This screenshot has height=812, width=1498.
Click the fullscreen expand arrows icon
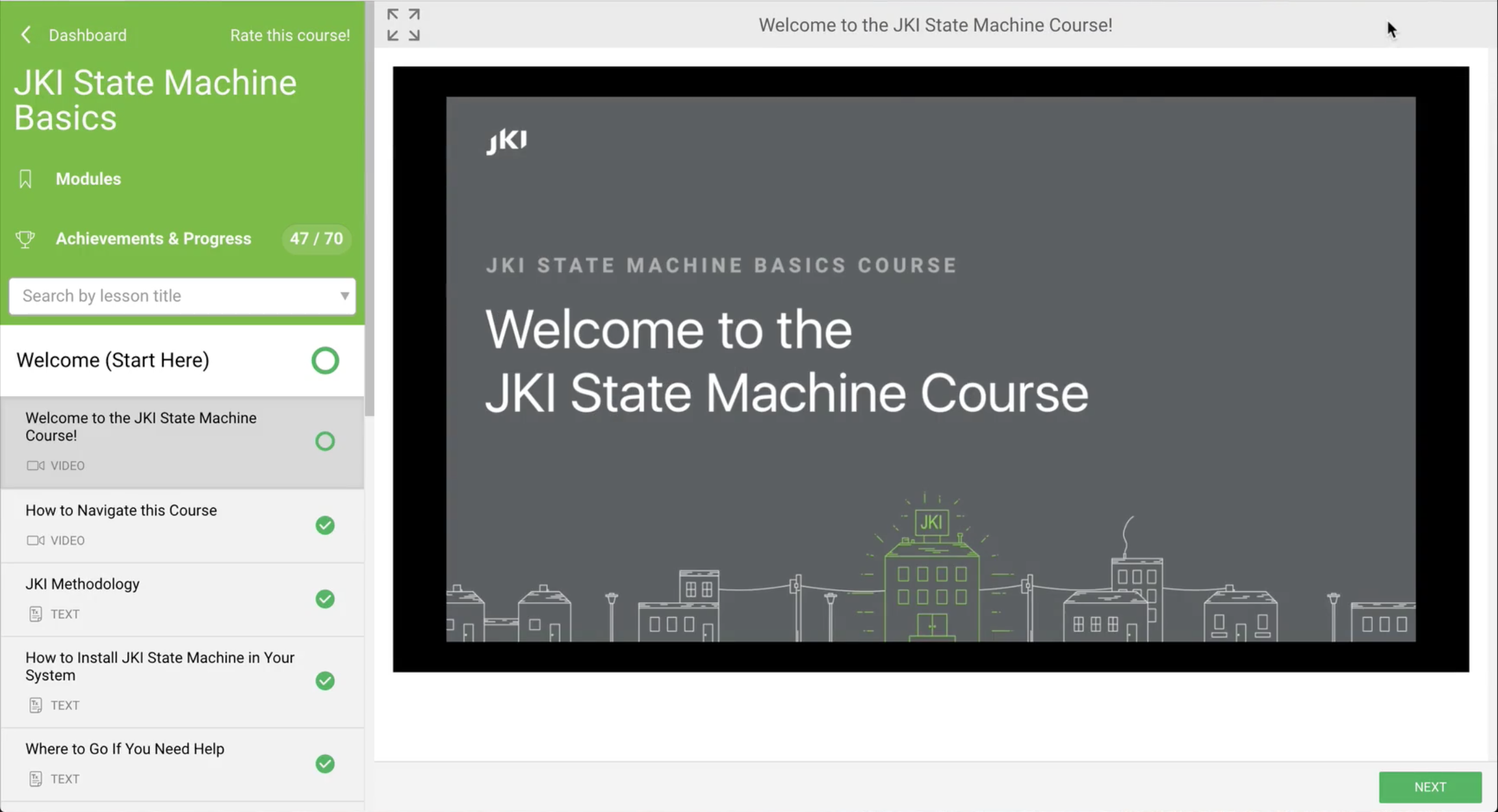[403, 25]
